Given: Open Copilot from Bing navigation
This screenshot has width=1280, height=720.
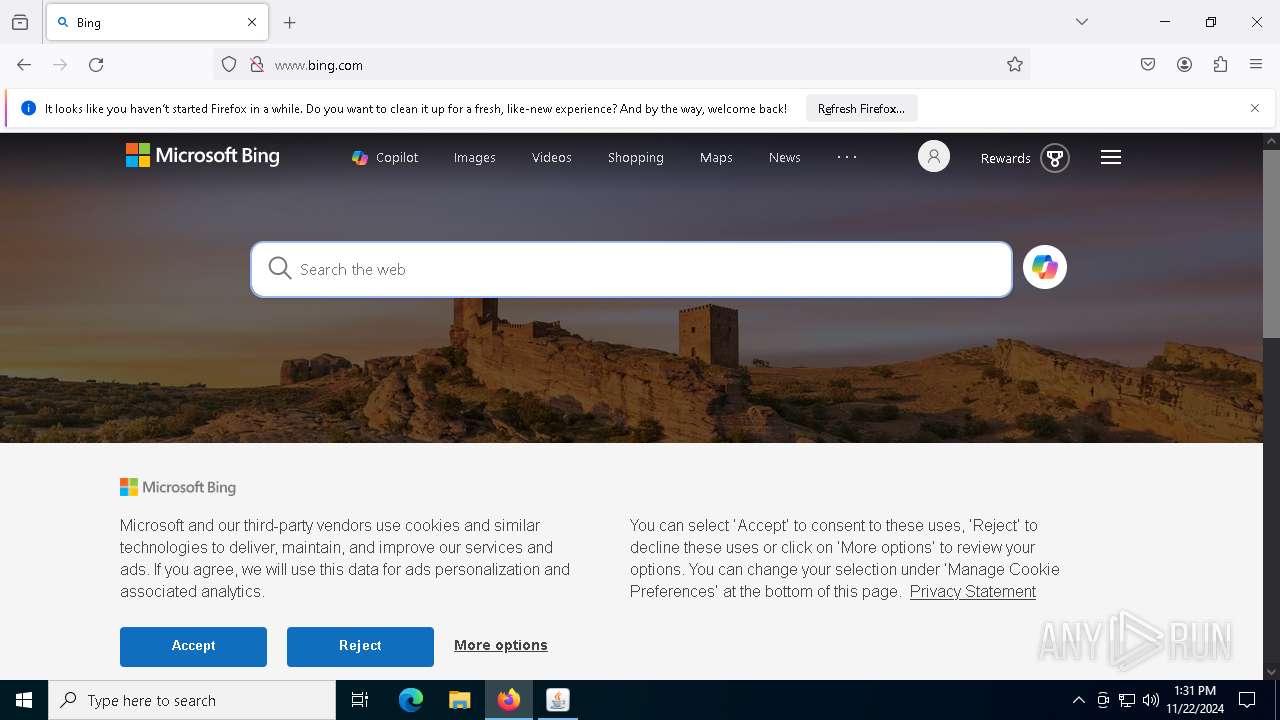Looking at the screenshot, I should [x=385, y=157].
